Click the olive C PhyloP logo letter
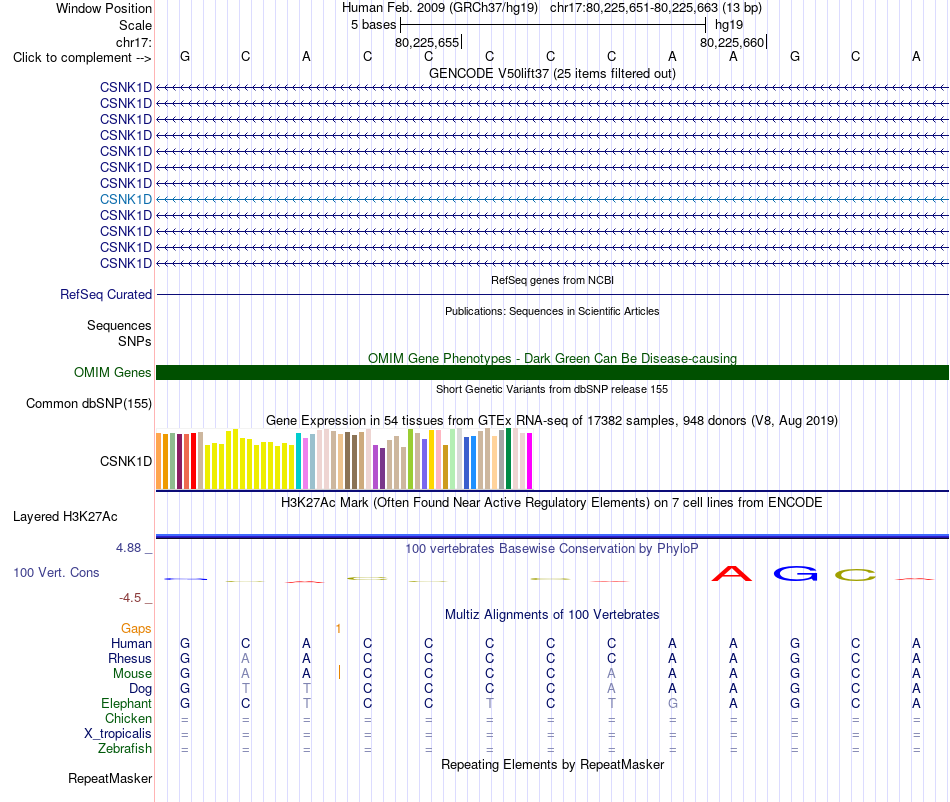This screenshot has height=802, width=950. tap(855, 575)
